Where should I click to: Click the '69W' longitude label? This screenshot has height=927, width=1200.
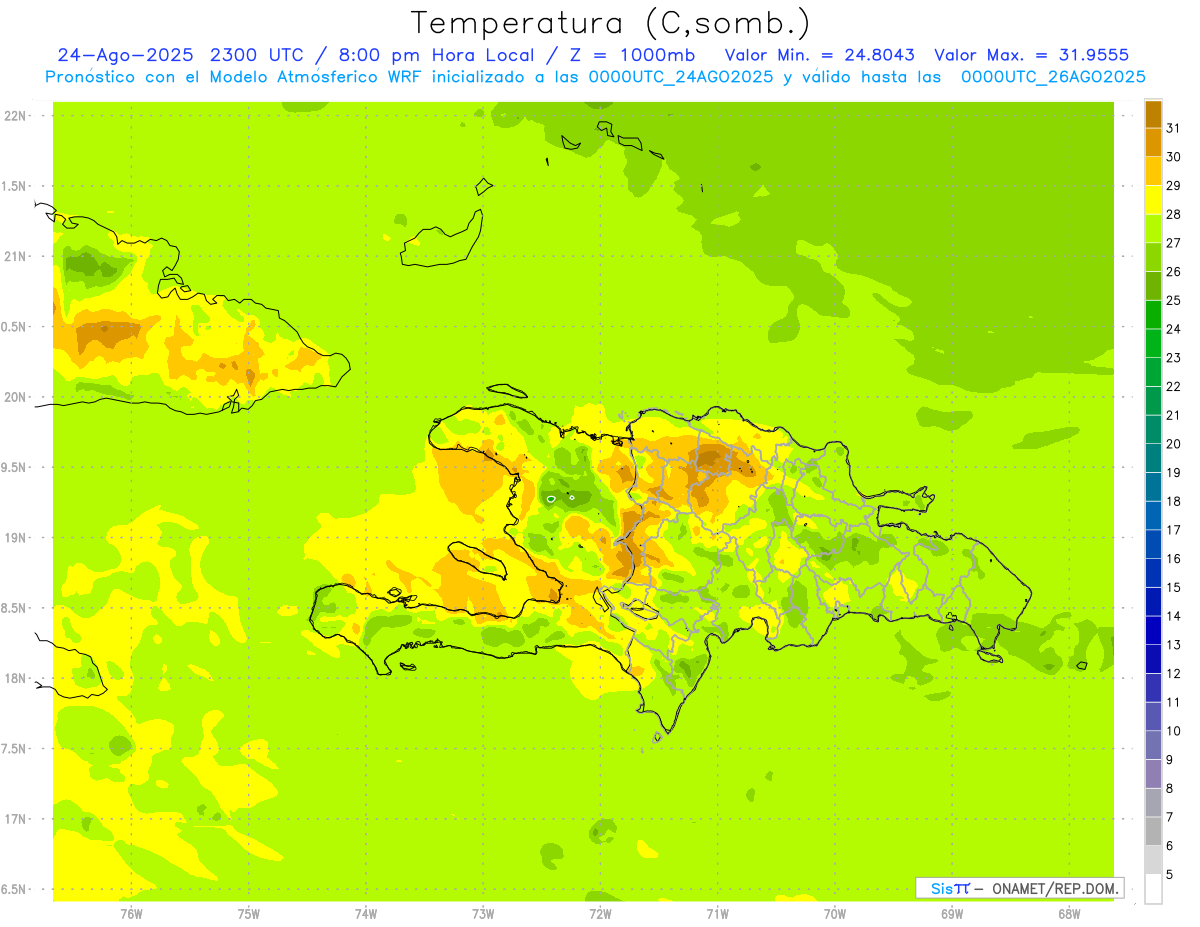[x=952, y=913]
